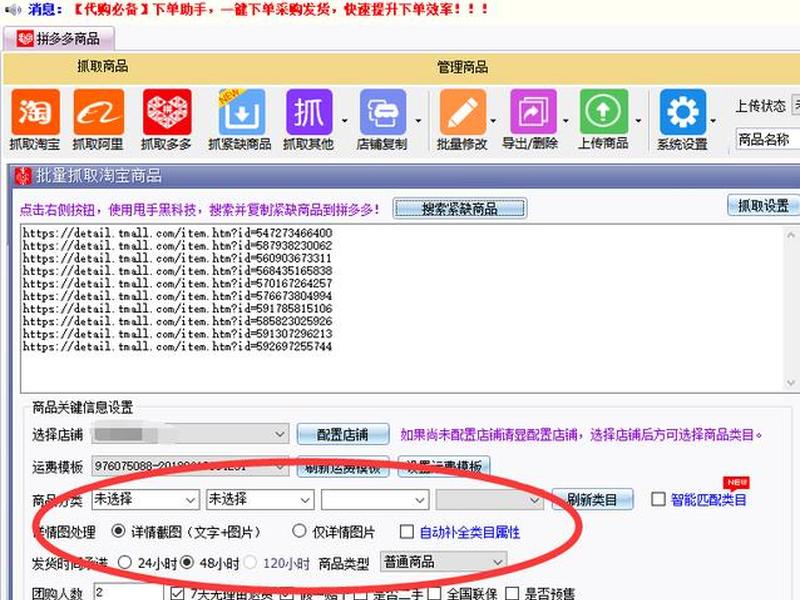Click scroll-down arrow of URL list
Screen dimensions: 800x600
[x=791, y=382]
